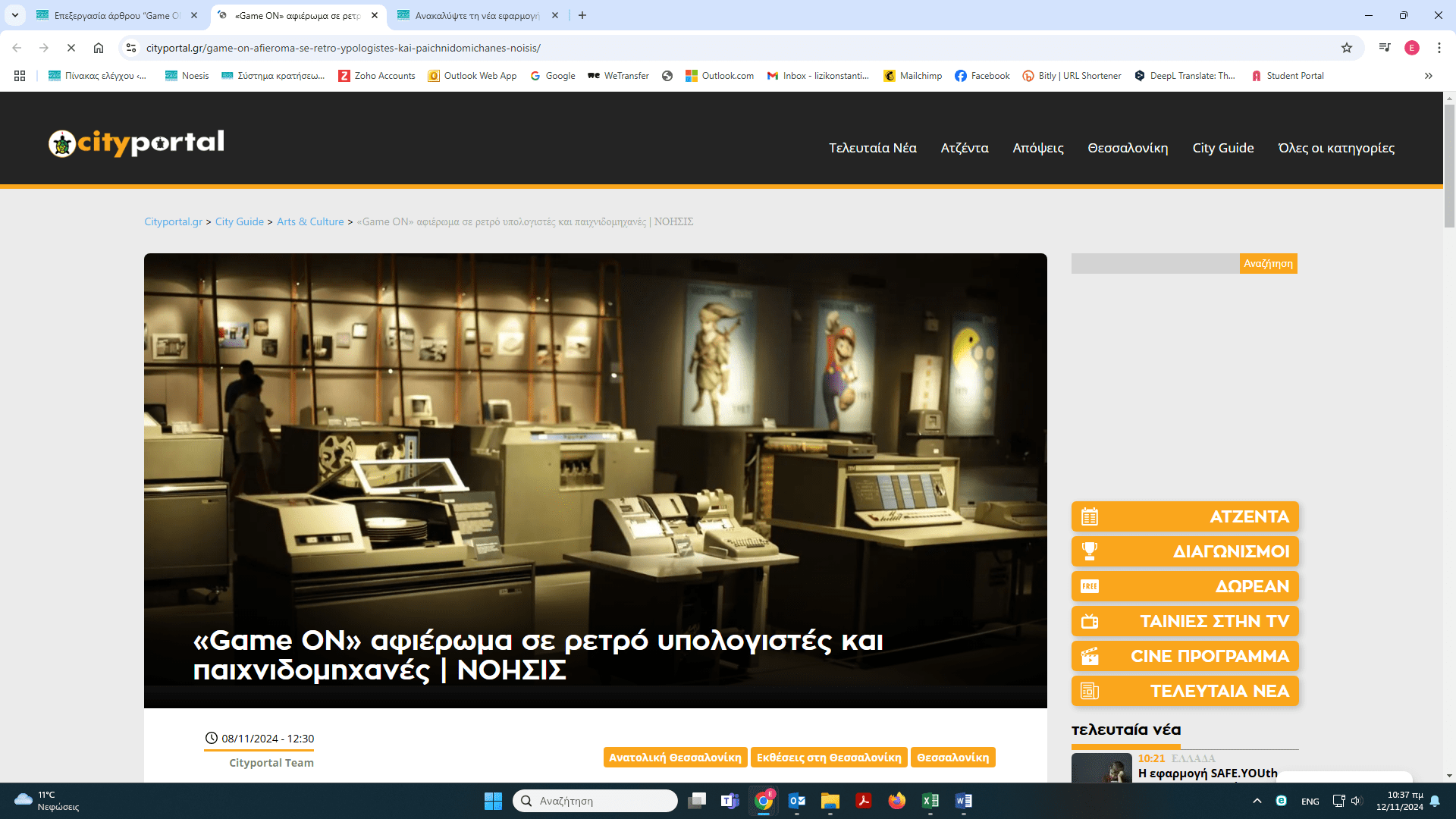Click the Cityportal logo
1456x819 pixels.
(136, 143)
